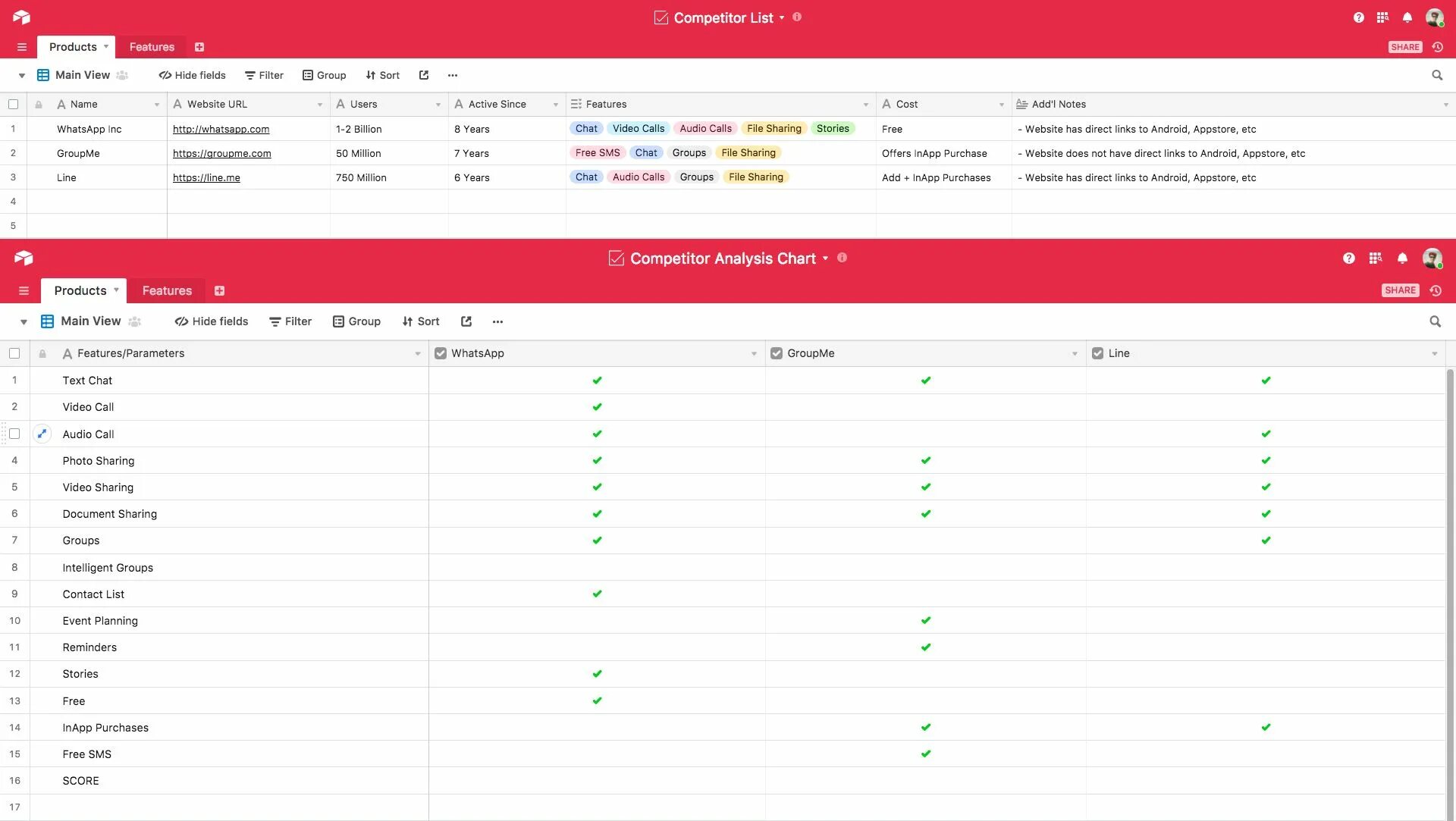Click SHARE button in Competitor Analysis Chart

coord(1400,290)
